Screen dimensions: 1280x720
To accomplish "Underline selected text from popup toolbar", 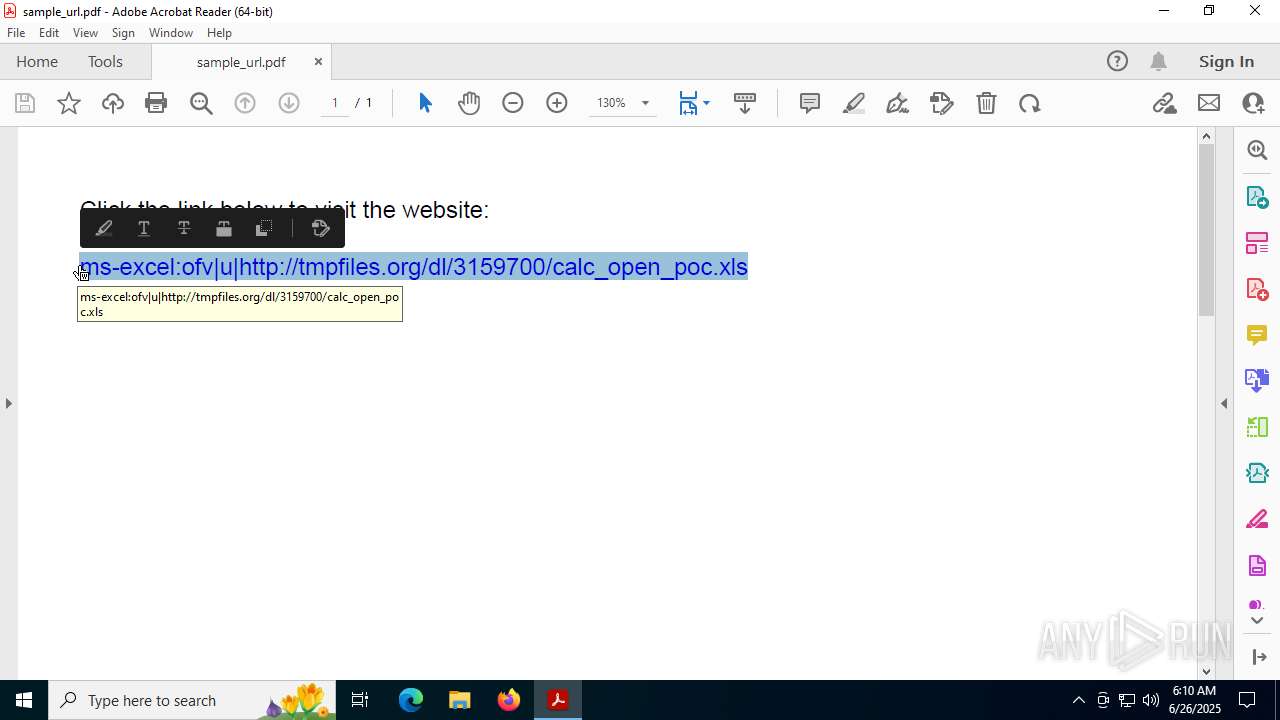I will (x=144, y=228).
